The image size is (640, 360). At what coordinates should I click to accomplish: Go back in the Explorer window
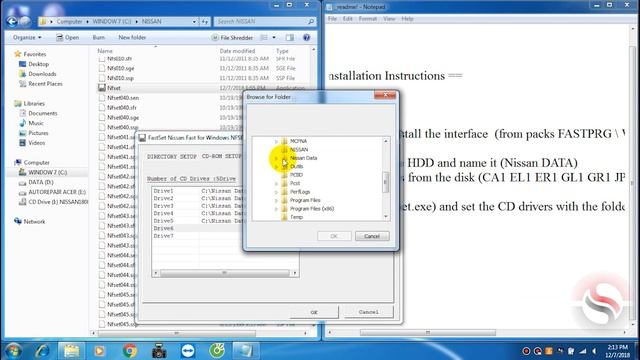pyautogui.click(x=12, y=21)
